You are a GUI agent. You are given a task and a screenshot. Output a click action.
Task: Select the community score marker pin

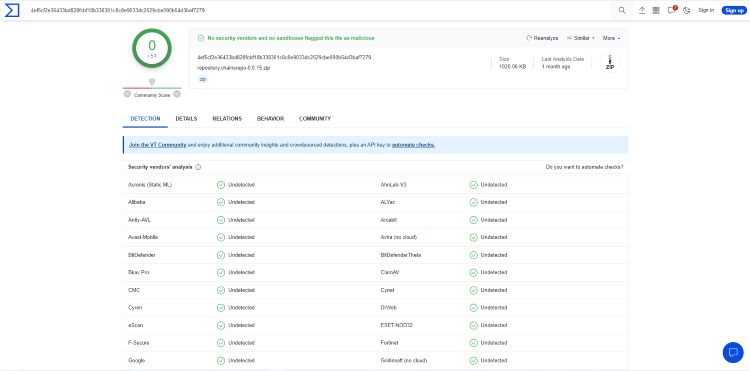[x=152, y=82]
